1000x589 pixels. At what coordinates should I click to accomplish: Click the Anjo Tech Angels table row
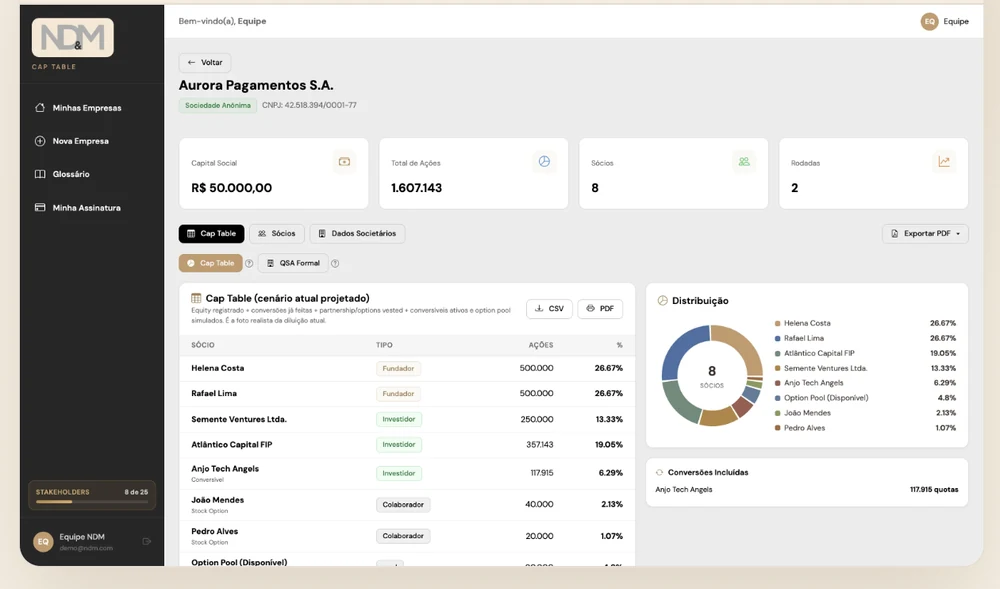click(x=407, y=473)
